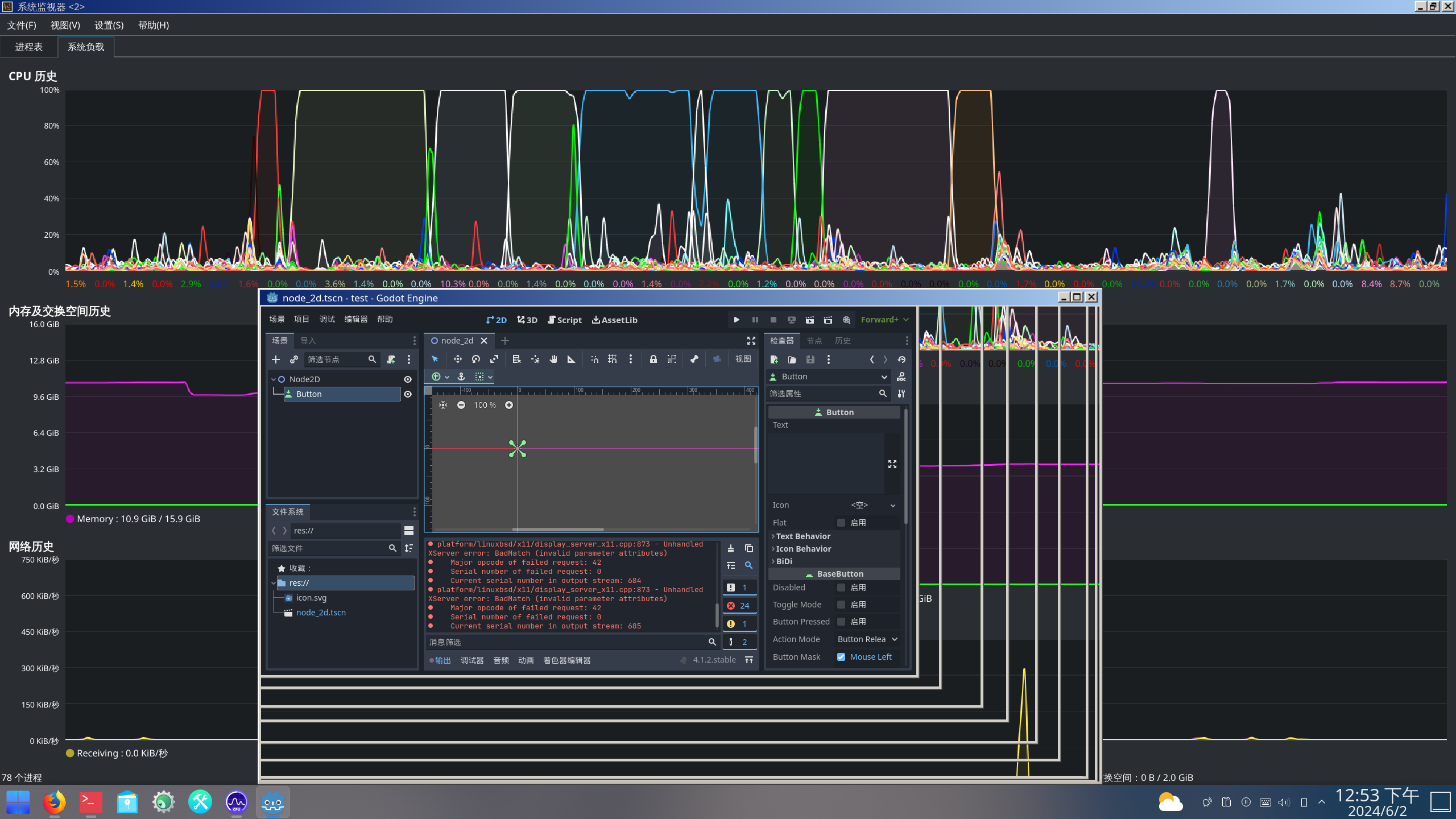This screenshot has width=1456, height=819.
Task: Stop the running project in Godot
Action: coord(773,320)
